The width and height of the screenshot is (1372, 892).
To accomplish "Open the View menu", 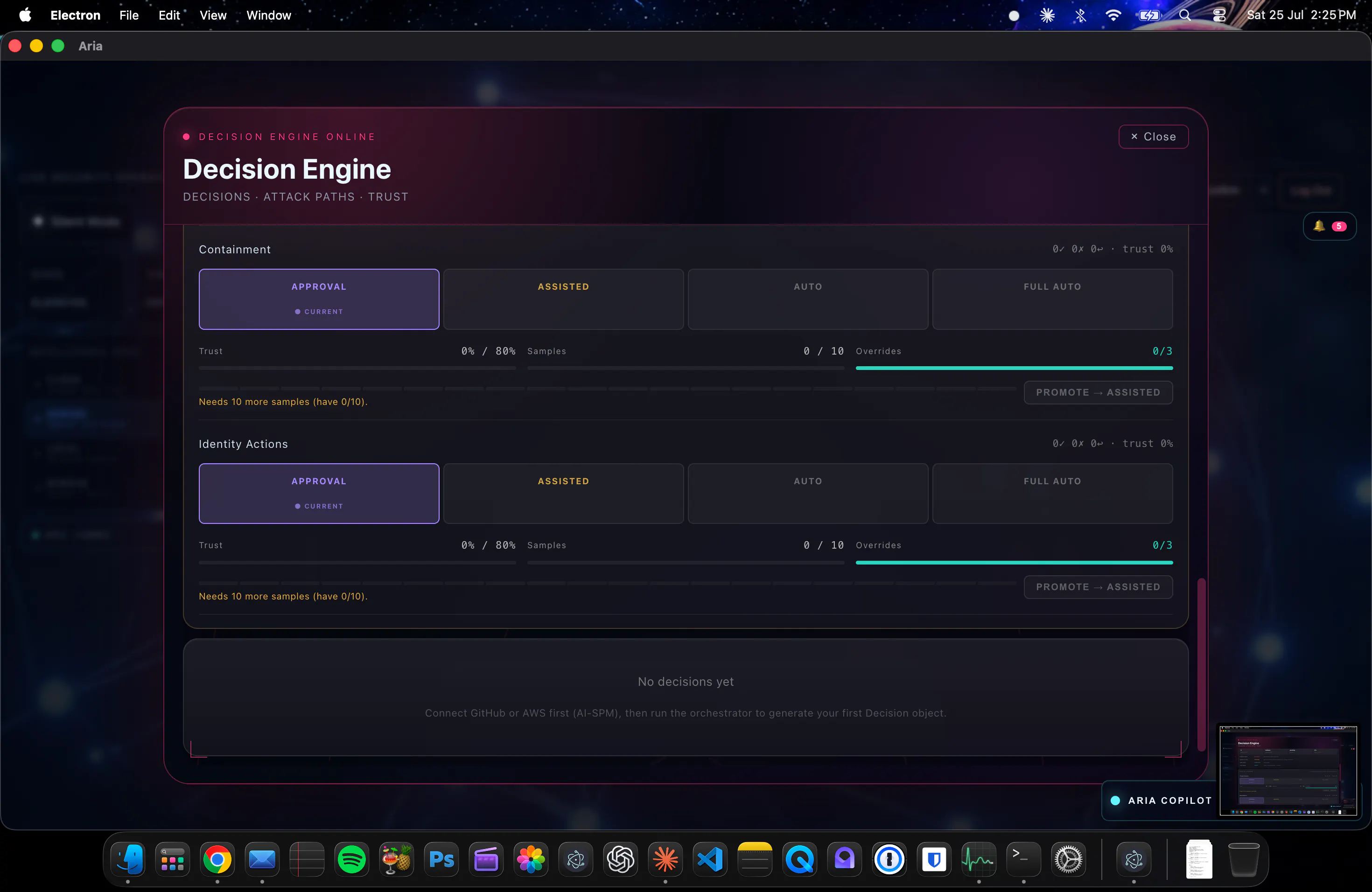I will (x=213, y=15).
